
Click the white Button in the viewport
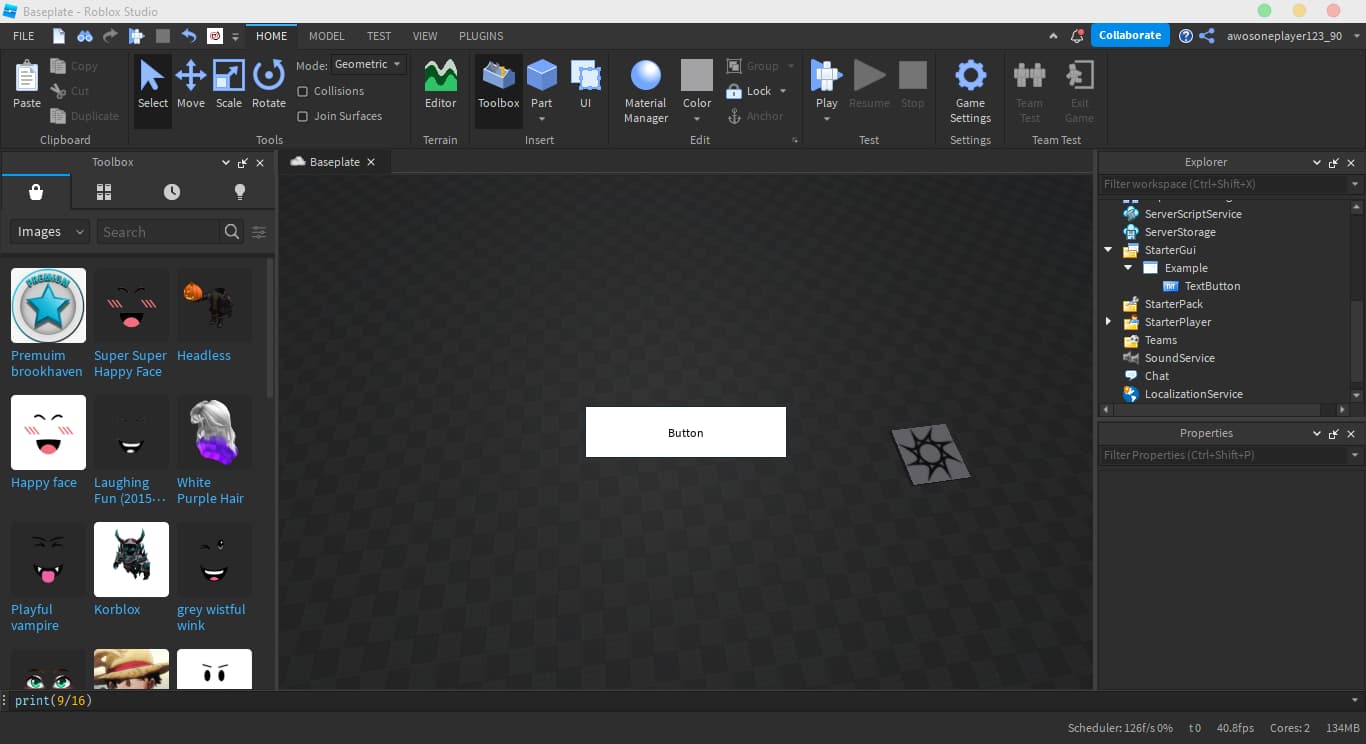tap(686, 432)
